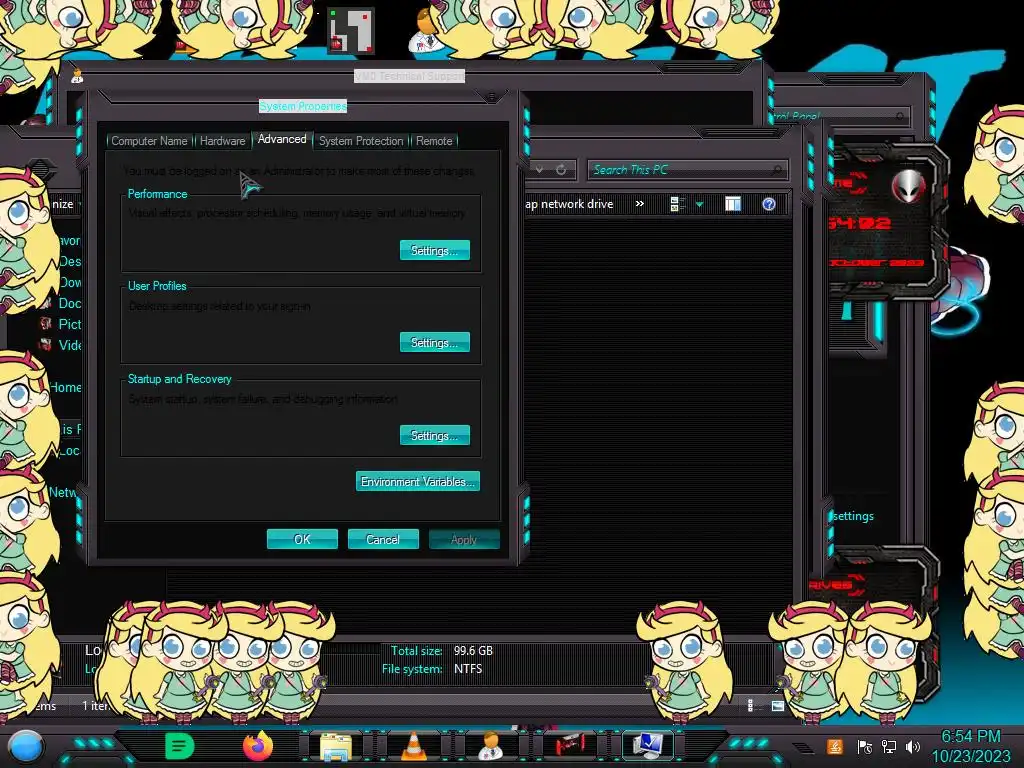Click the 99.6 GB total size value
Viewport: 1024px width, 768px height.
(x=473, y=651)
